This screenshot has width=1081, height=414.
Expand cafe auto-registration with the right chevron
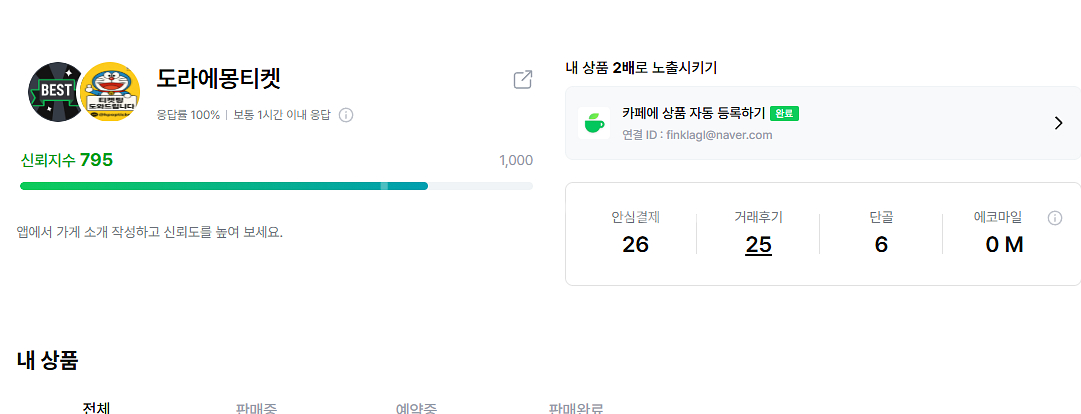click(x=1058, y=123)
